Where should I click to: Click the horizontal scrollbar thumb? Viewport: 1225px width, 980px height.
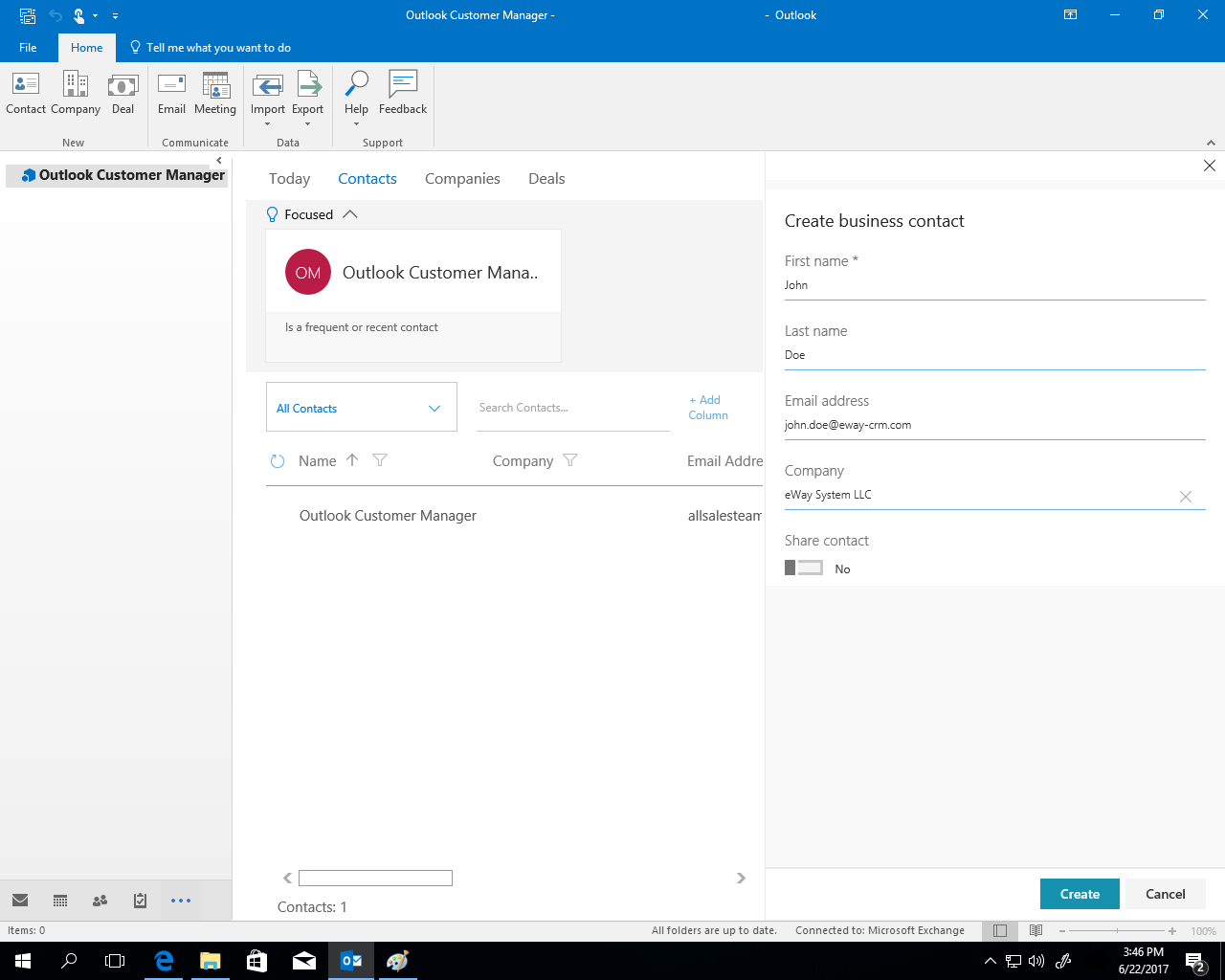(x=375, y=879)
